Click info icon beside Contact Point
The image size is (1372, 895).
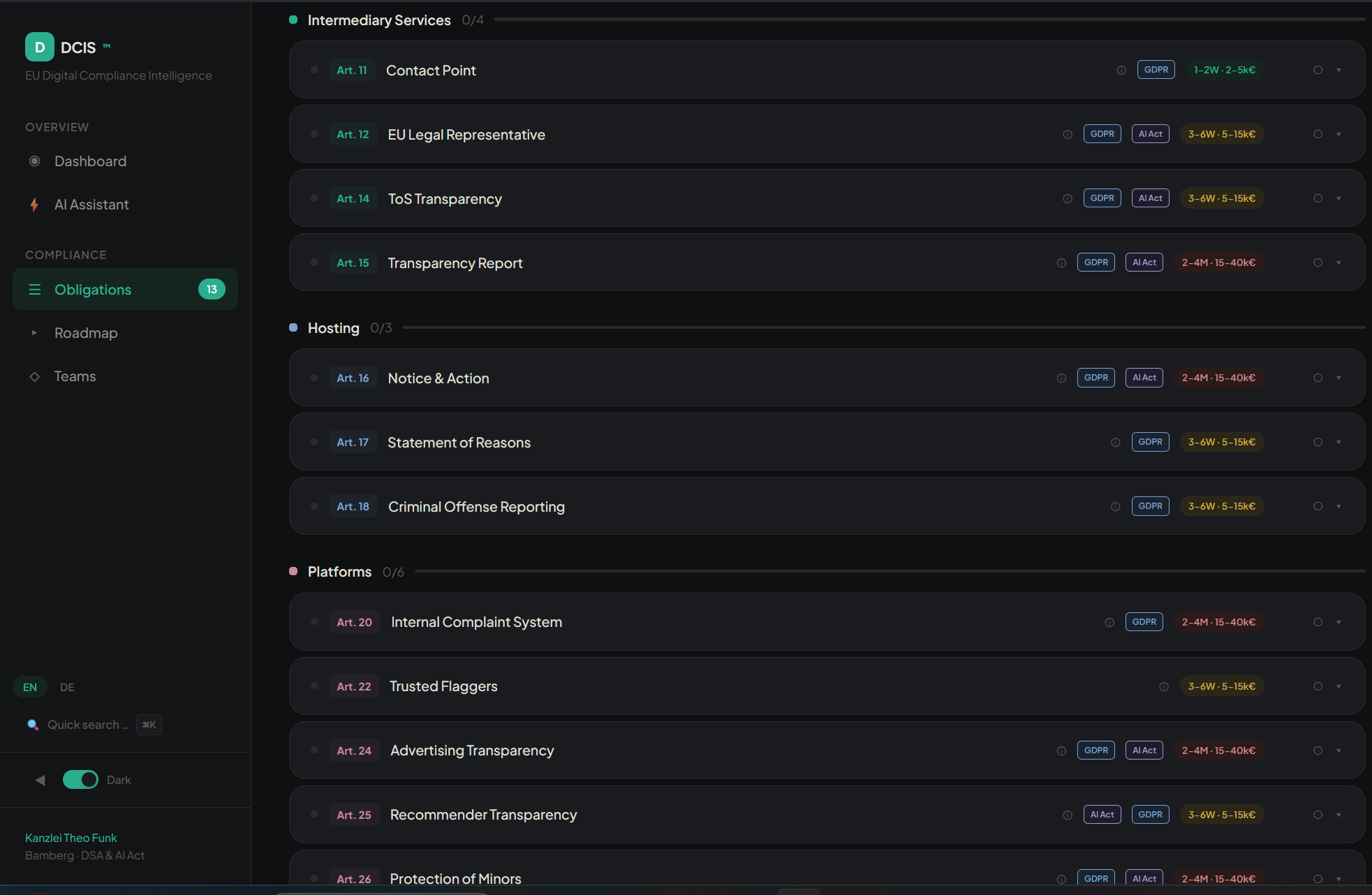click(1121, 71)
